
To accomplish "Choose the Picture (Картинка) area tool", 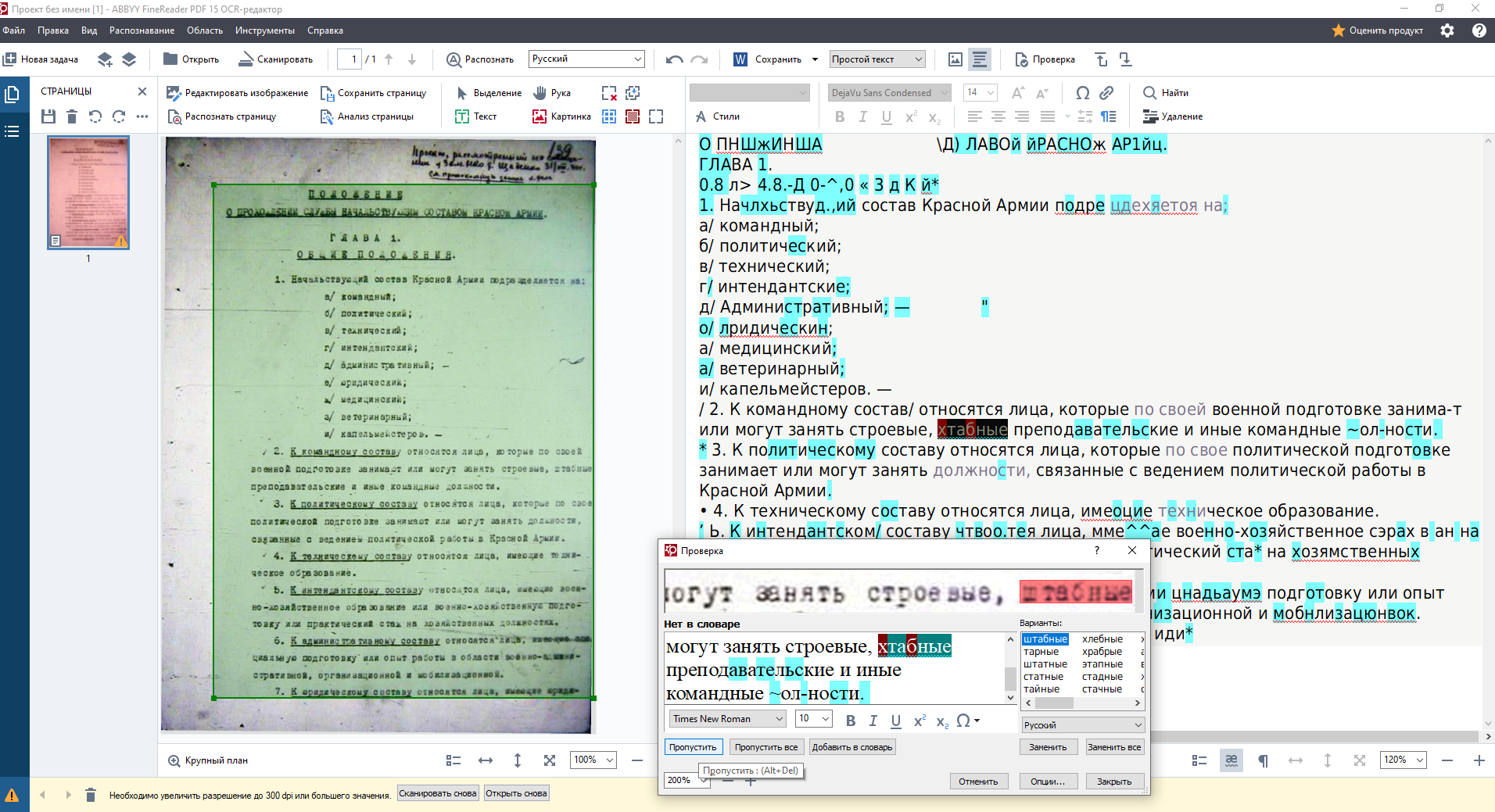I will pyautogui.click(x=540, y=116).
